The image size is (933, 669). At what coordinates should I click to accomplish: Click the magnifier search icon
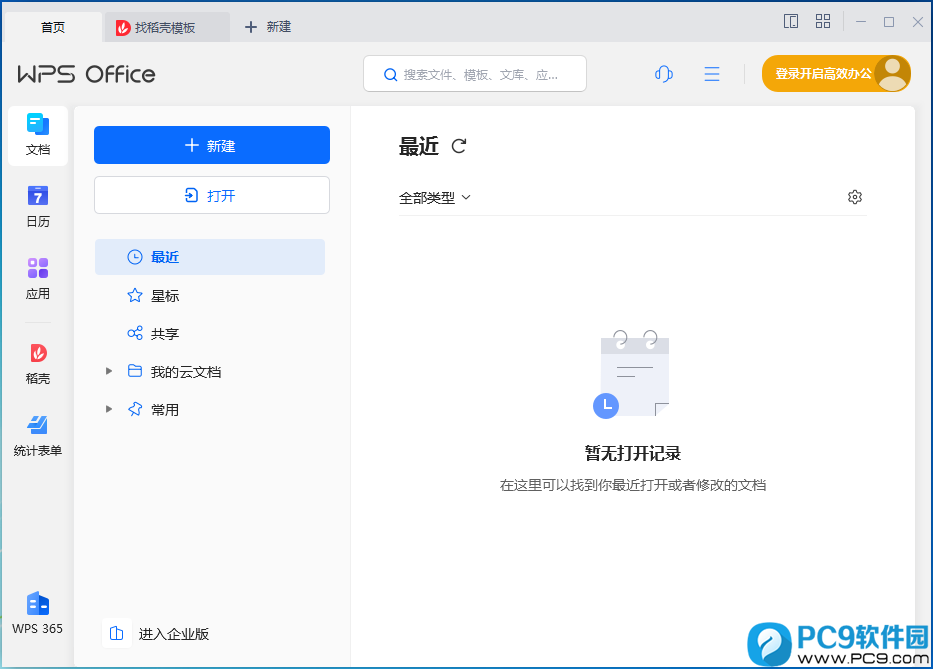tap(390, 74)
